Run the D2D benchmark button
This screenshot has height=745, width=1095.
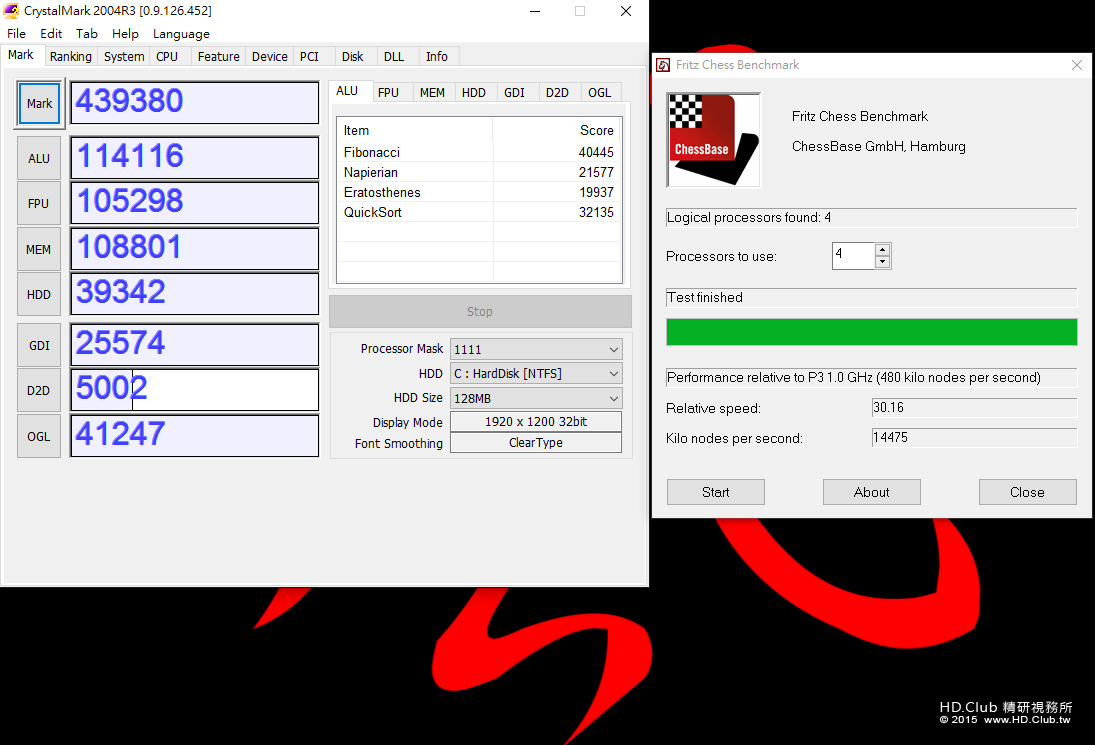(x=39, y=390)
